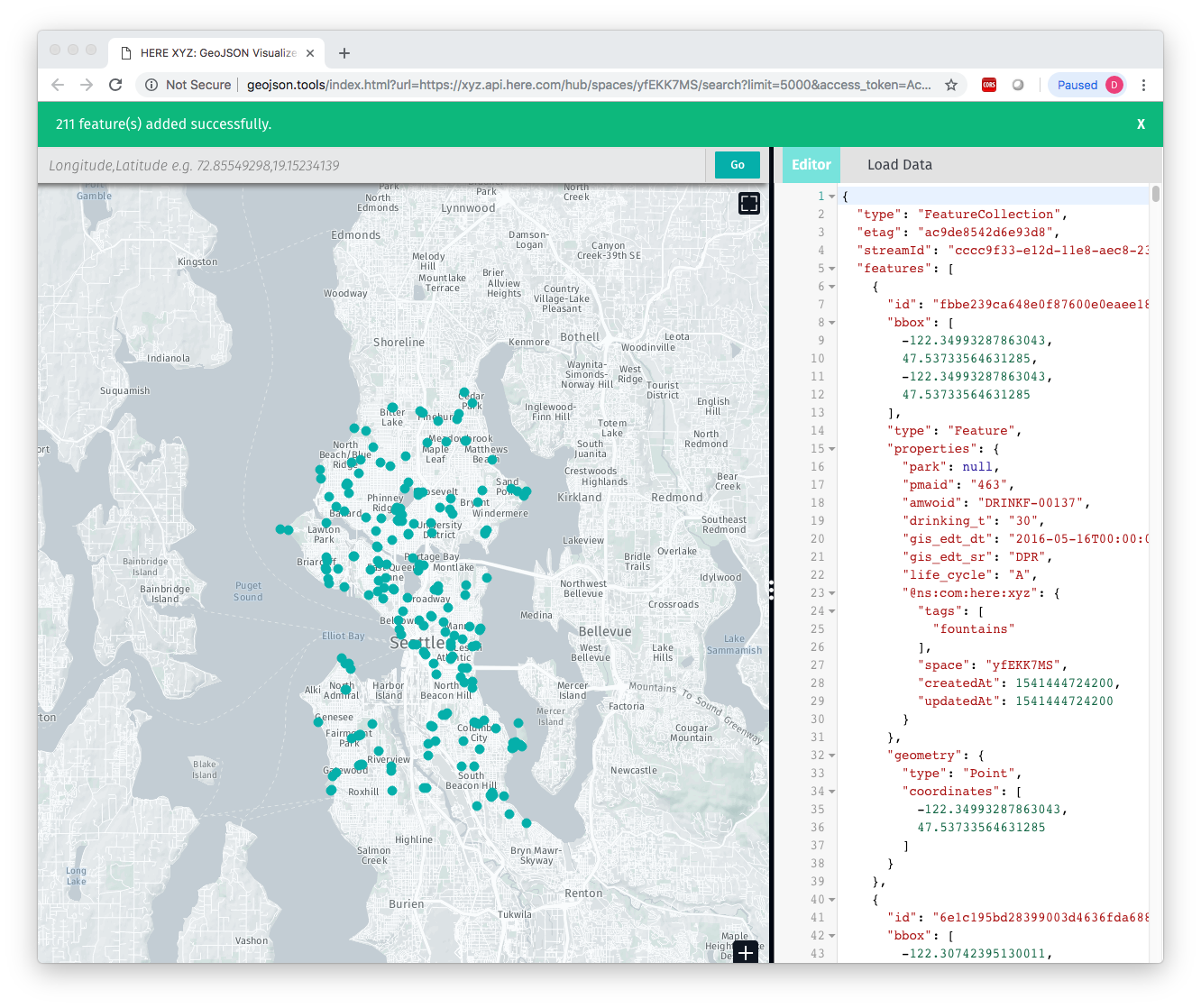This screenshot has height=1008, width=1201.
Task: Click the Lynnwood label on the map
Action: pos(468,207)
